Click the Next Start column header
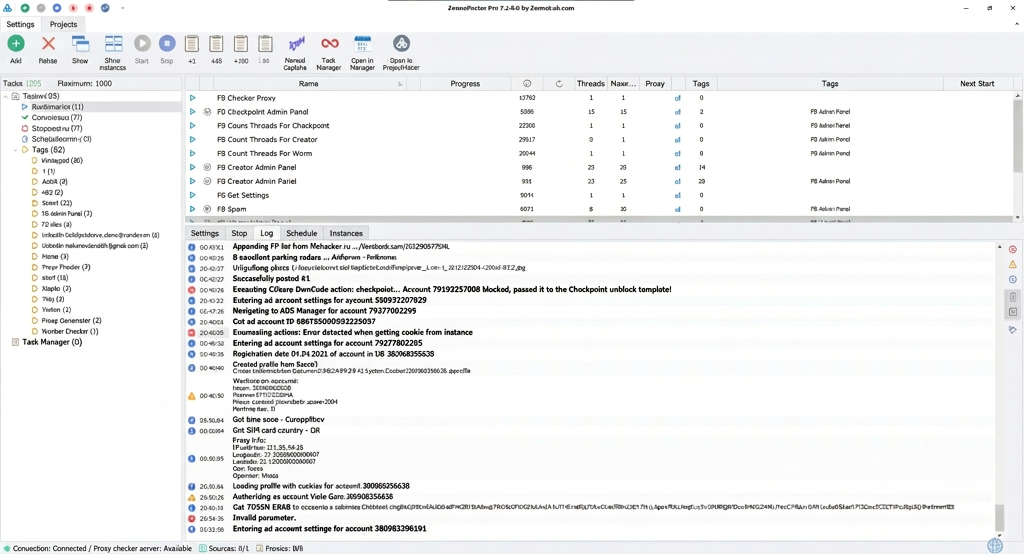Screen dimensions: 1024x554 click(977, 84)
